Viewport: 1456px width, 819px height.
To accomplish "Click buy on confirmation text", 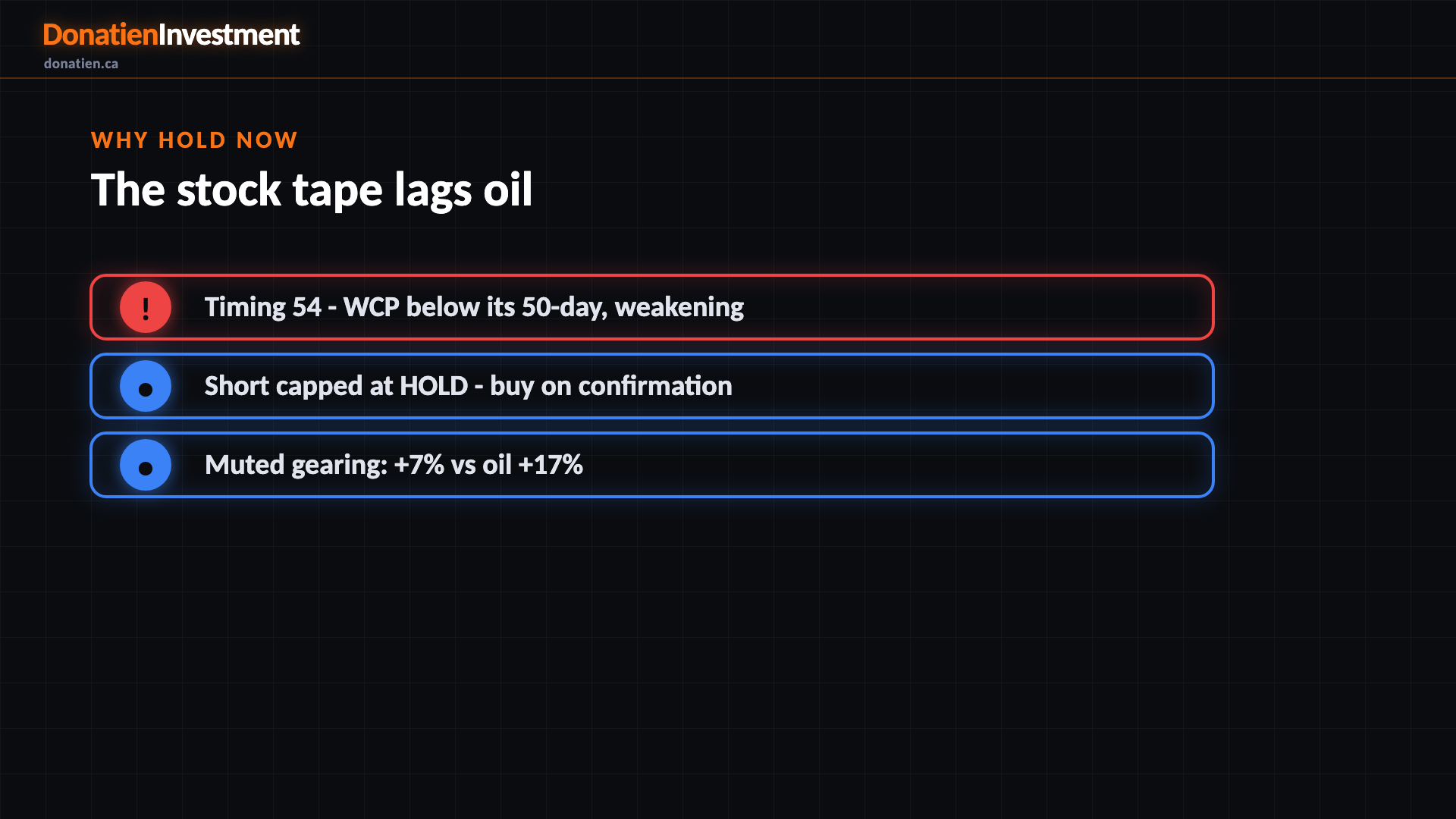I will coord(611,386).
